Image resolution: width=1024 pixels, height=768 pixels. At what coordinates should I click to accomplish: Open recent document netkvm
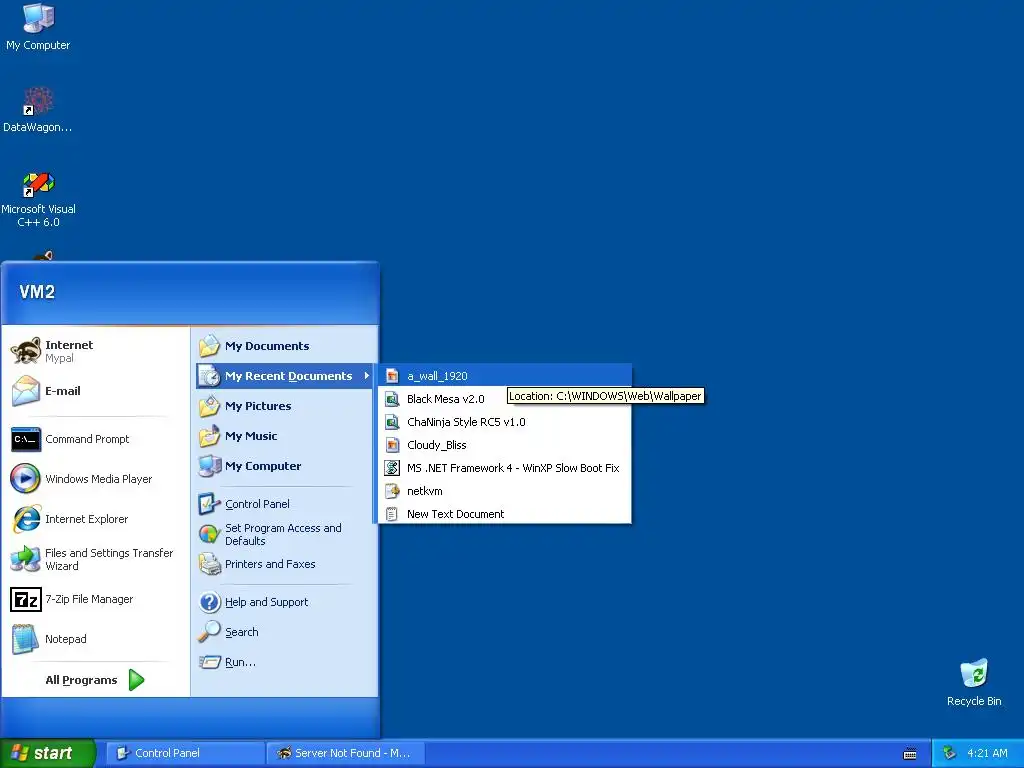tap(505, 491)
